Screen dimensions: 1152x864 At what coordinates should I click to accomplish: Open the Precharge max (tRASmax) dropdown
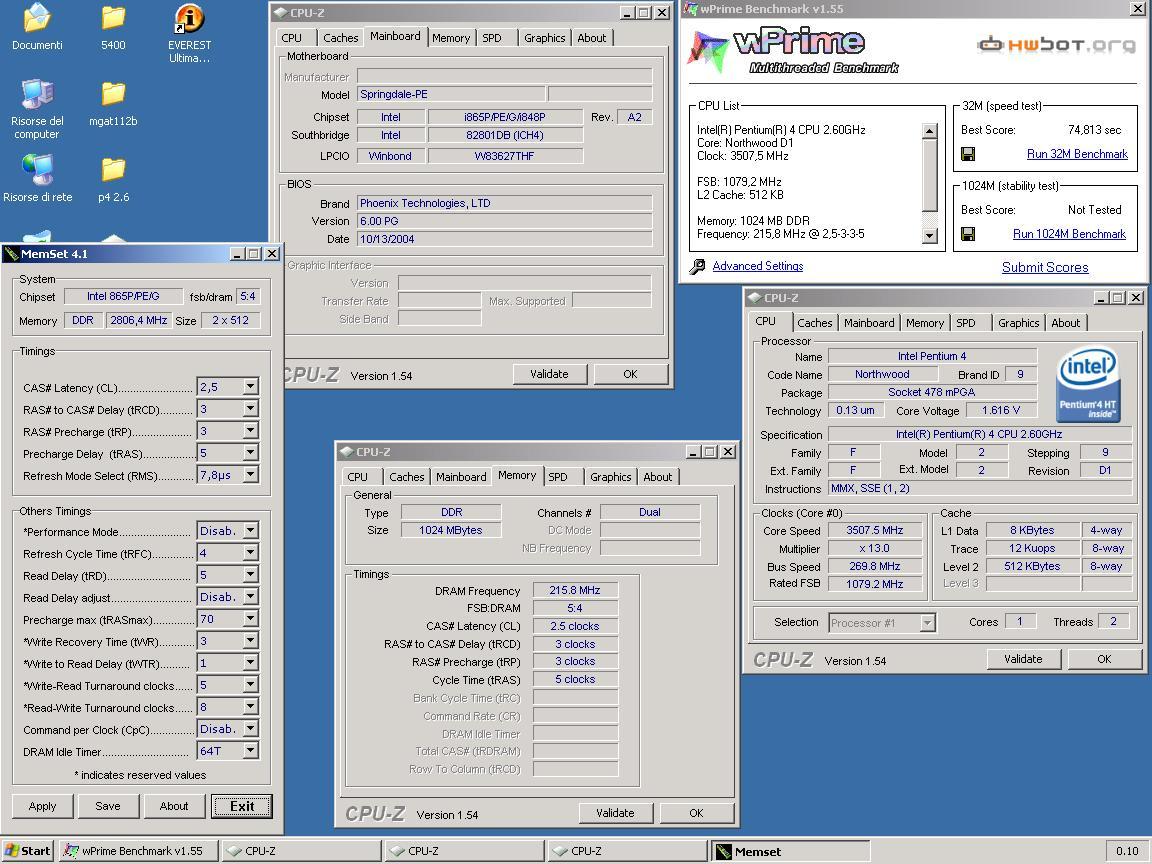pyautogui.click(x=251, y=619)
